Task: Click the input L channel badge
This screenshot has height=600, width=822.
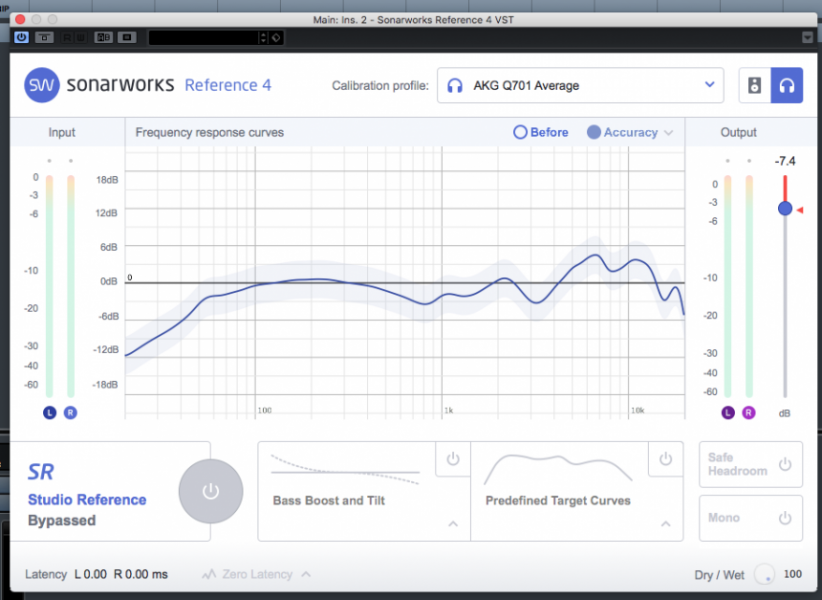Action: click(50, 413)
